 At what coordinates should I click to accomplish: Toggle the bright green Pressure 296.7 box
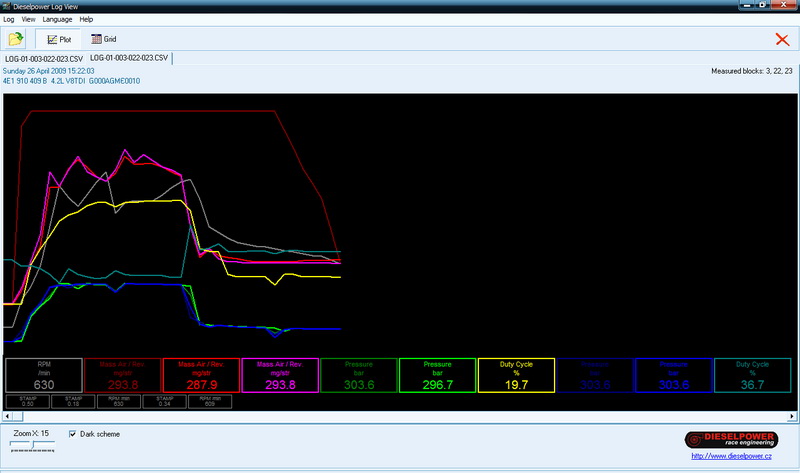click(x=437, y=375)
